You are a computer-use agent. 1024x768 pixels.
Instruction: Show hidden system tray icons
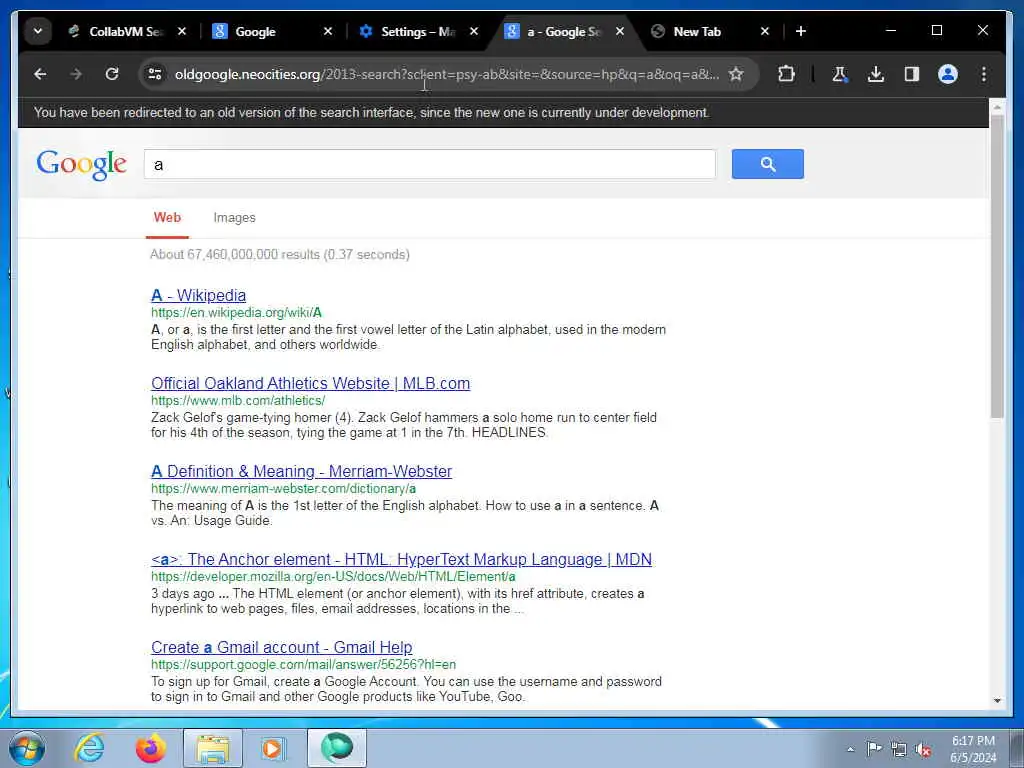[850, 749]
